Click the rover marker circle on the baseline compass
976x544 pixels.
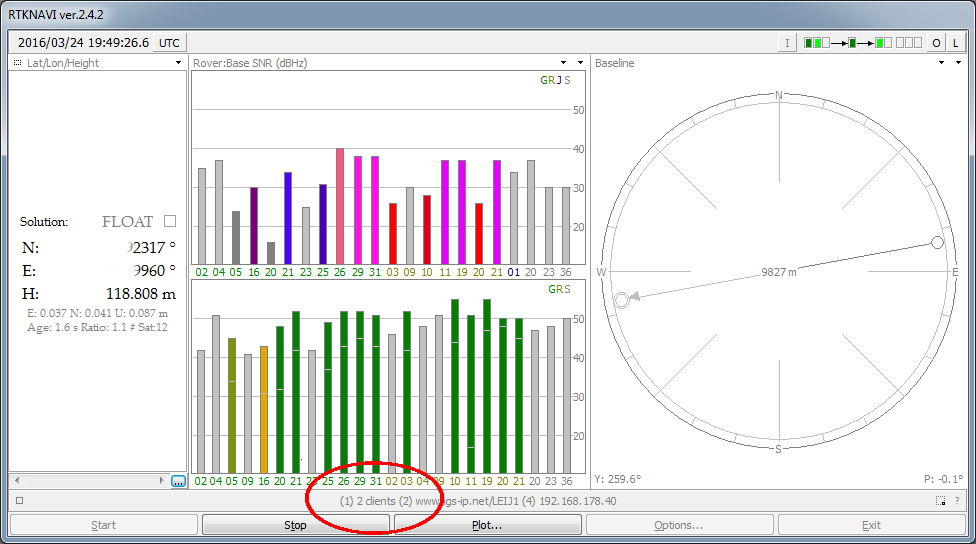pos(621,300)
